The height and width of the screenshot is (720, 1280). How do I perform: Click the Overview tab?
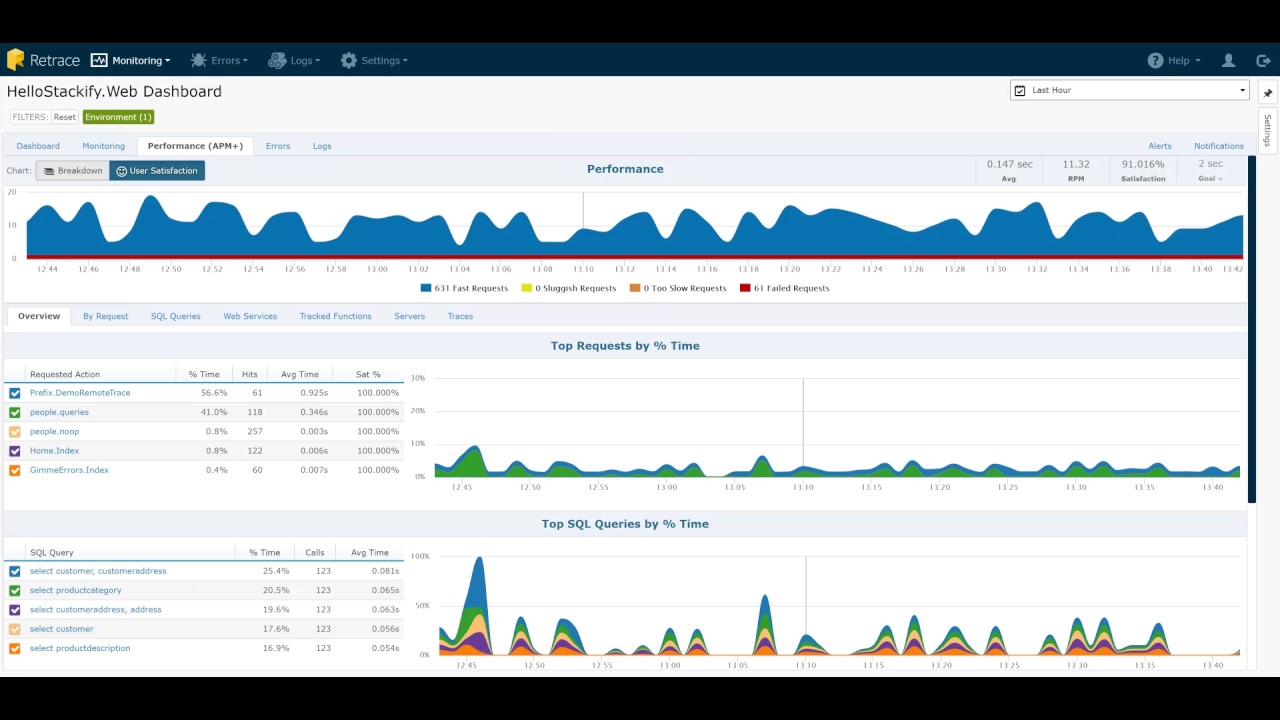coord(39,316)
